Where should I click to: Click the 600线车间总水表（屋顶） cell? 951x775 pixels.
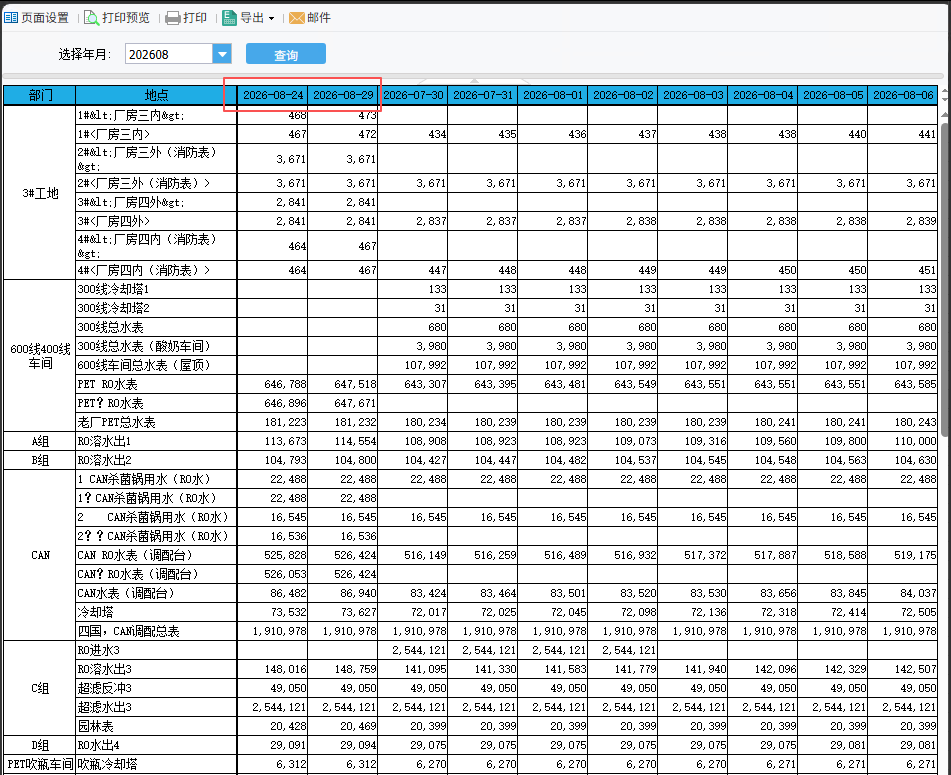tap(156, 365)
